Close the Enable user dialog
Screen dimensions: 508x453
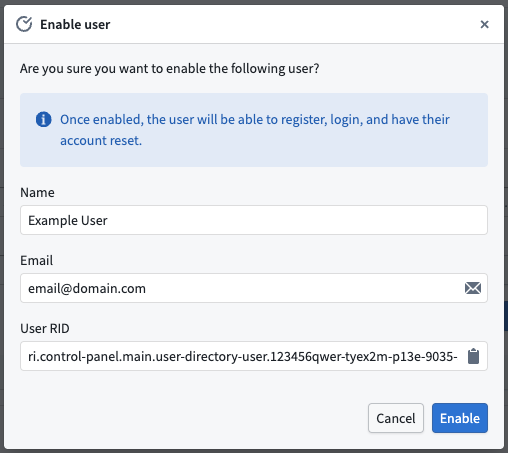coord(484,24)
